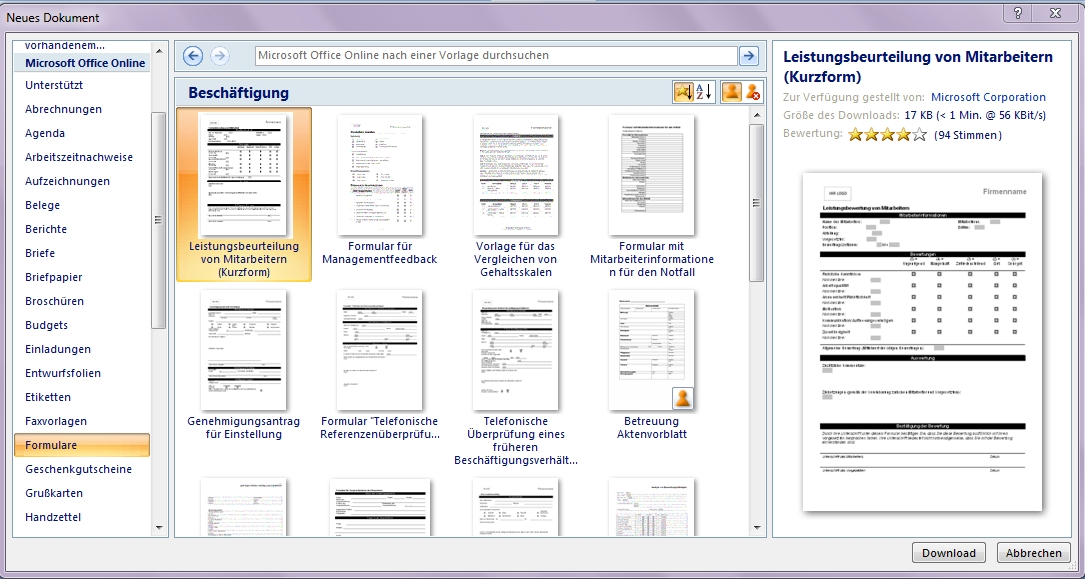Show customer-submitted templates icon

(x=732, y=92)
